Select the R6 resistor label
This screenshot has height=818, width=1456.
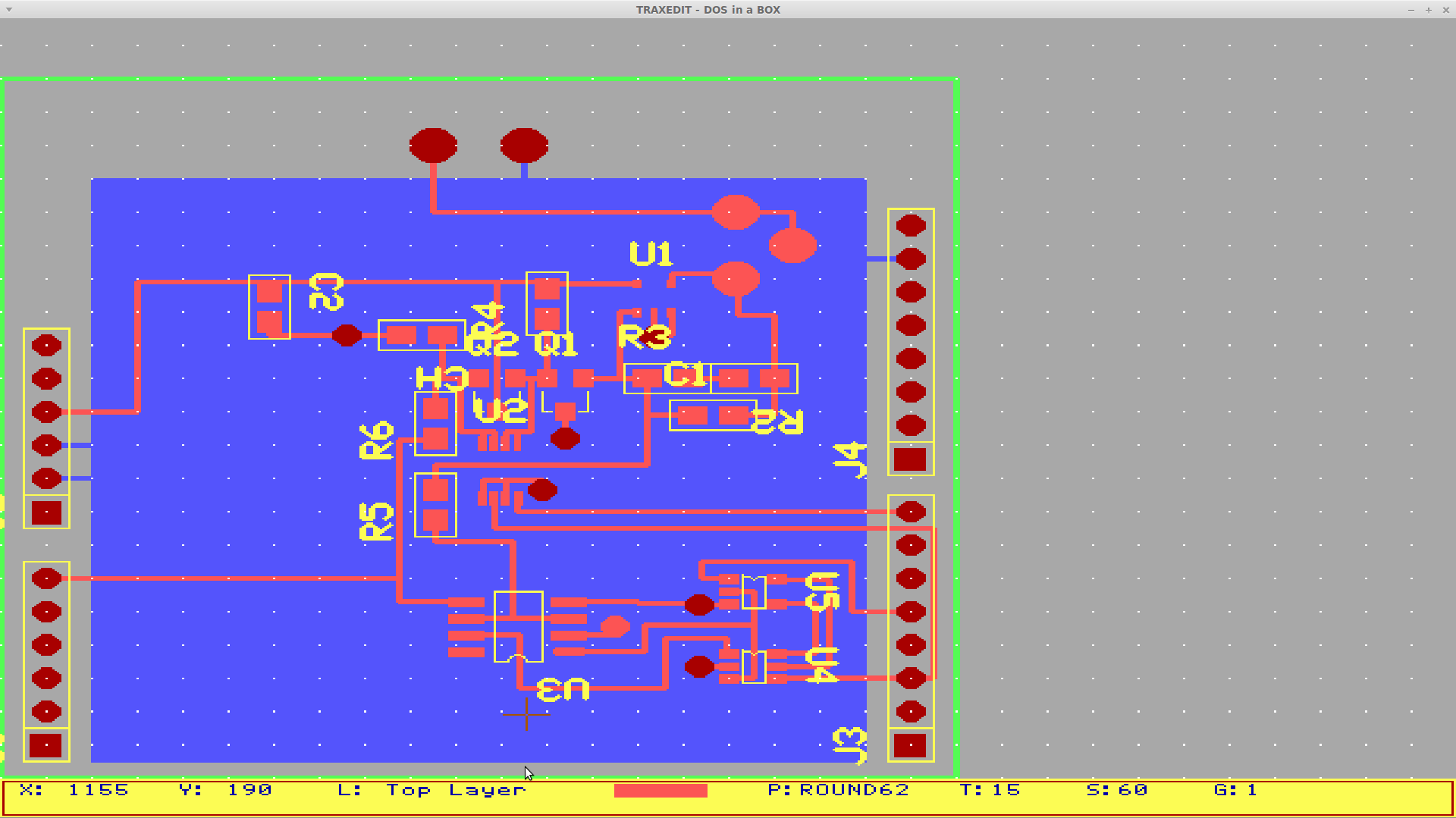[376, 440]
